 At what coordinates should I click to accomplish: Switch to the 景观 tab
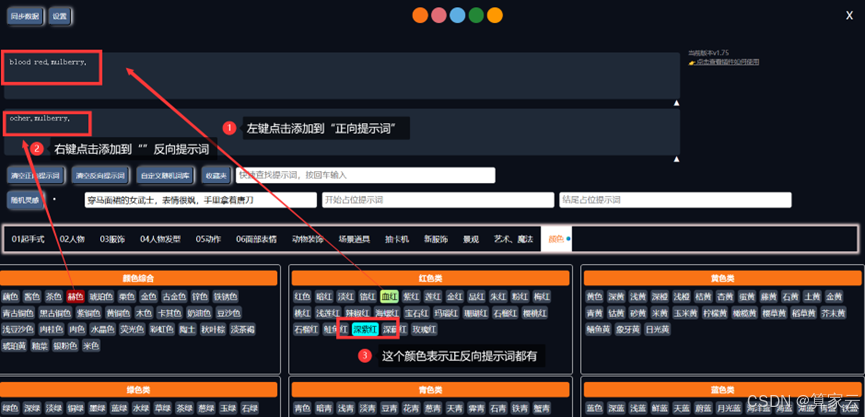[471, 239]
